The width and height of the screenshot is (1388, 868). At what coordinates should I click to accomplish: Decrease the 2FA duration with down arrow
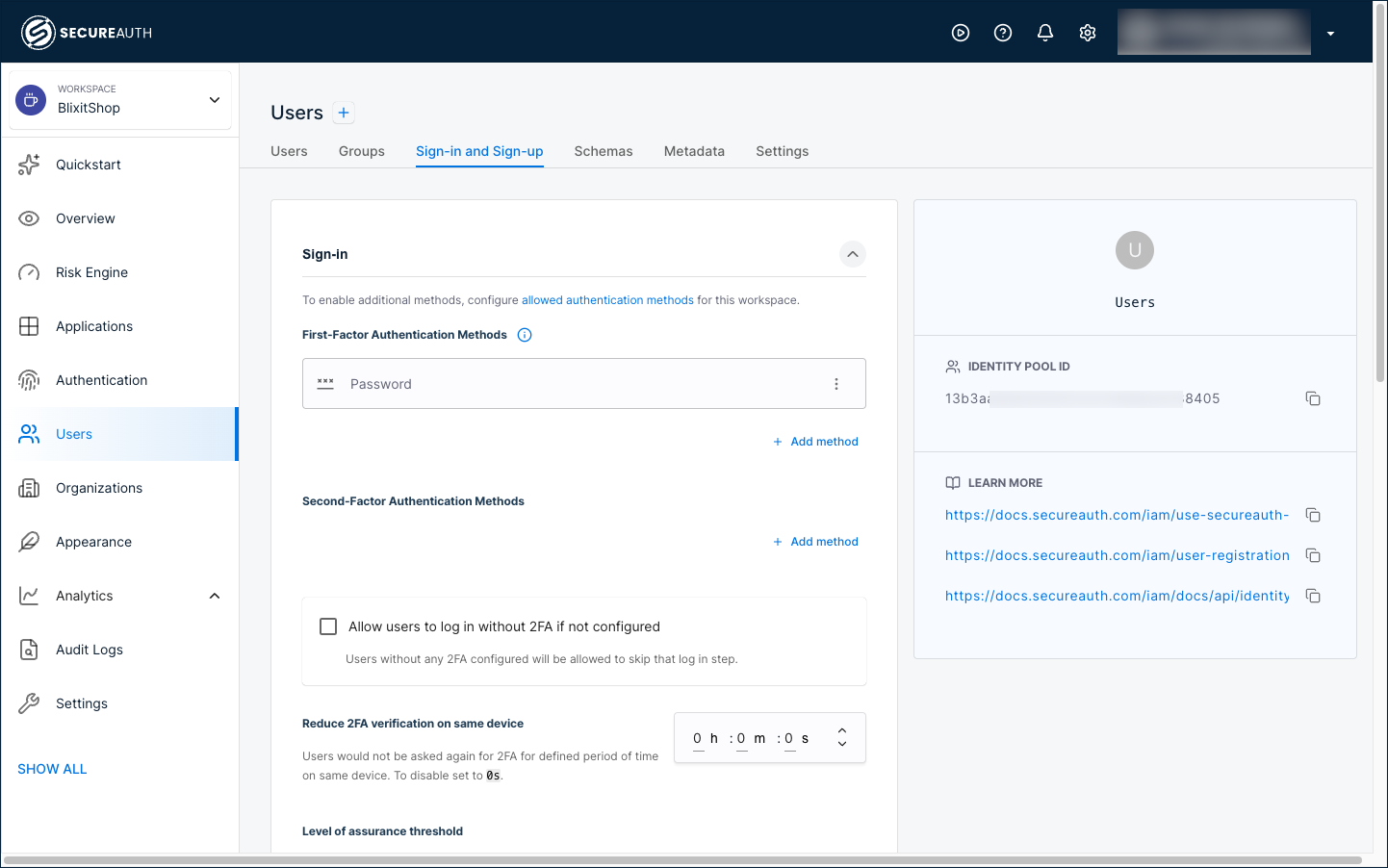(x=842, y=744)
